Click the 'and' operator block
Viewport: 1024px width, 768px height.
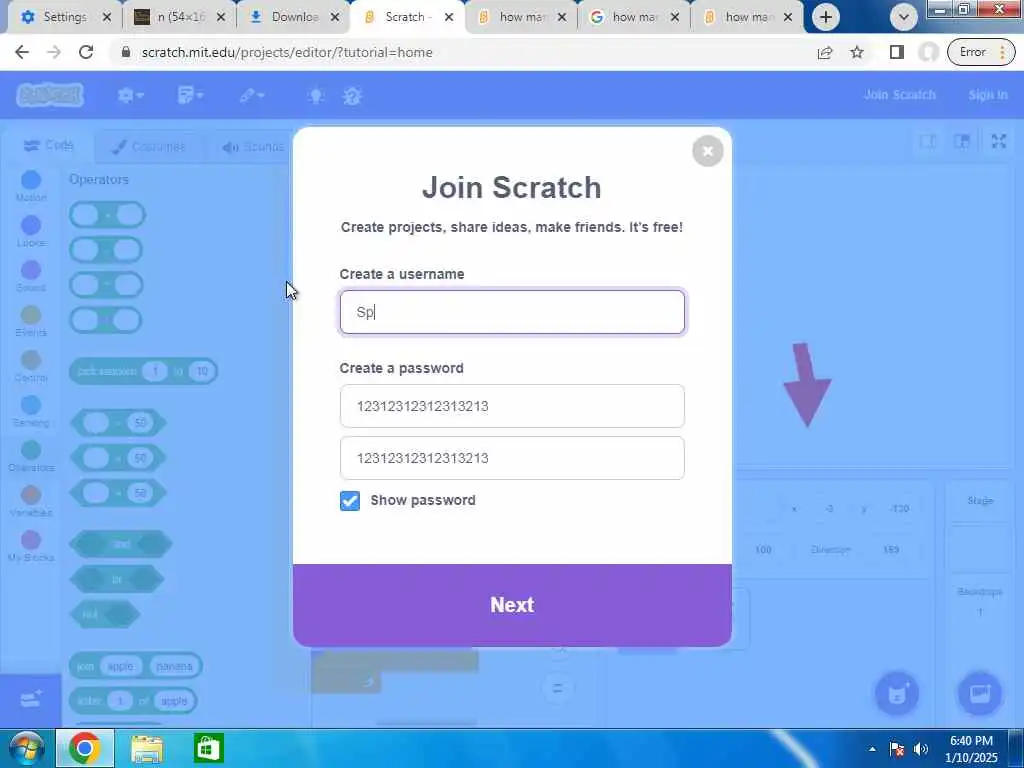(121, 544)
